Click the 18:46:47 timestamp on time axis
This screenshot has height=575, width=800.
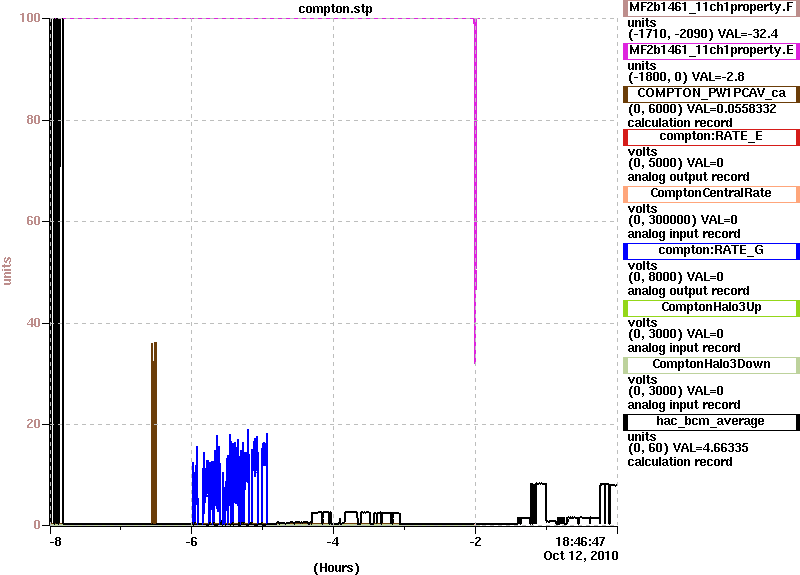coord(580,541)
